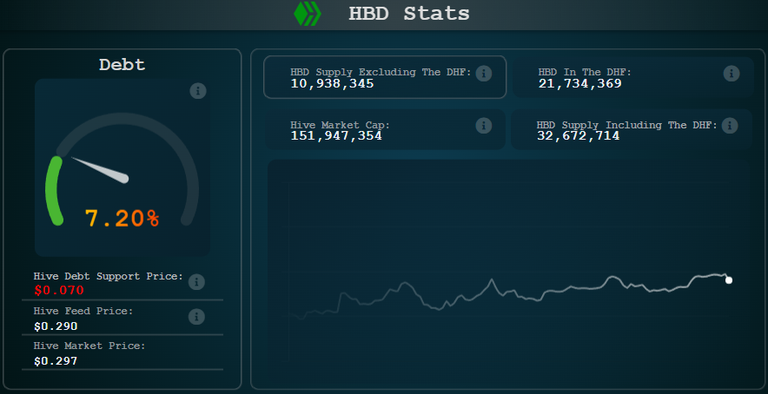Click the 21,734,369 DHF value
The width and height of the screenshot is (768, 394).
(580, 84)
